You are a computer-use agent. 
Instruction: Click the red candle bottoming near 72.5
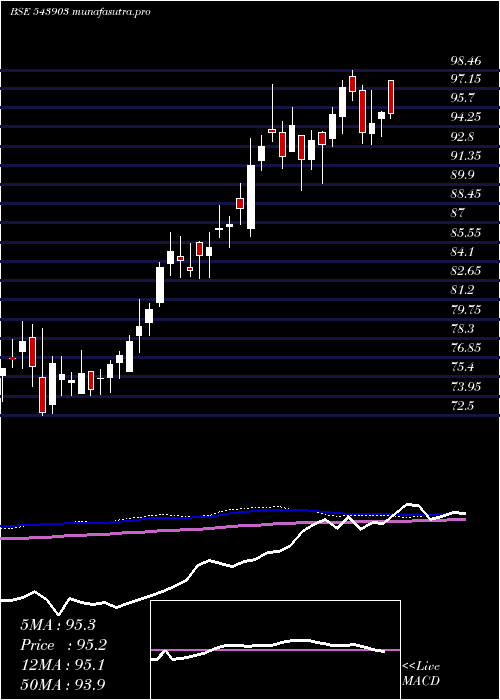(x=42, y=395)
